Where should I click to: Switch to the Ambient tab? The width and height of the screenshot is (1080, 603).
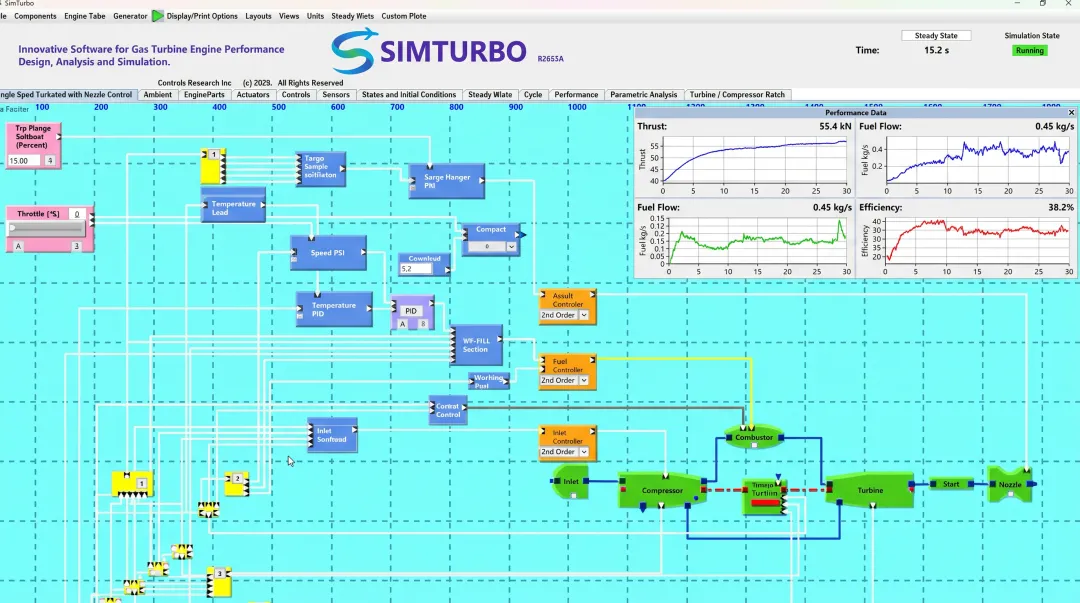coord(158,94)
